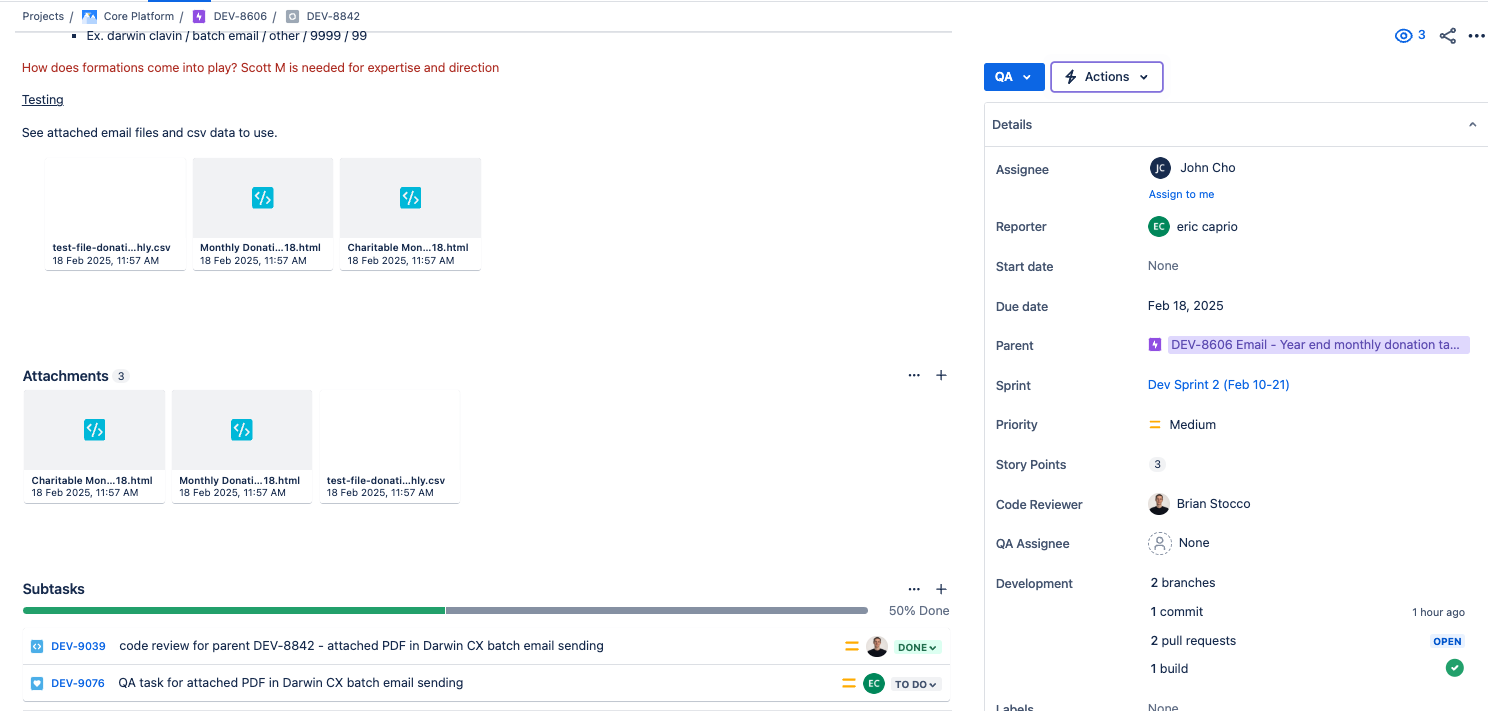Image resolution: width=1488 pixels, height=711 pixels.
Task: Open test-file-donati...hly.csv in description
Action: (115, 213)
